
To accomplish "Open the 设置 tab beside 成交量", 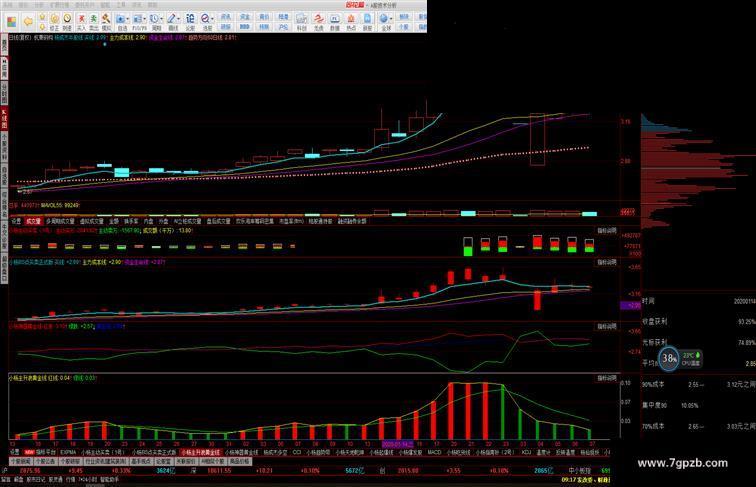I will tap(16, 221).
